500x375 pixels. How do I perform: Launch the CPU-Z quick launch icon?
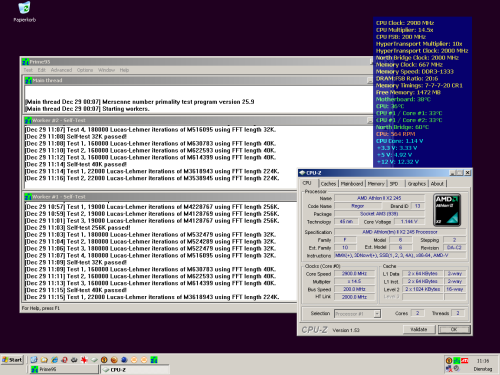pos(94,360)
